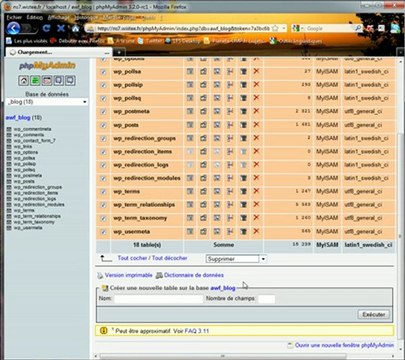This screenshot has height=360, width=405.
Task: Bookmark this page using the star icon
Action: pyautogui.click(x=275, y=28)
